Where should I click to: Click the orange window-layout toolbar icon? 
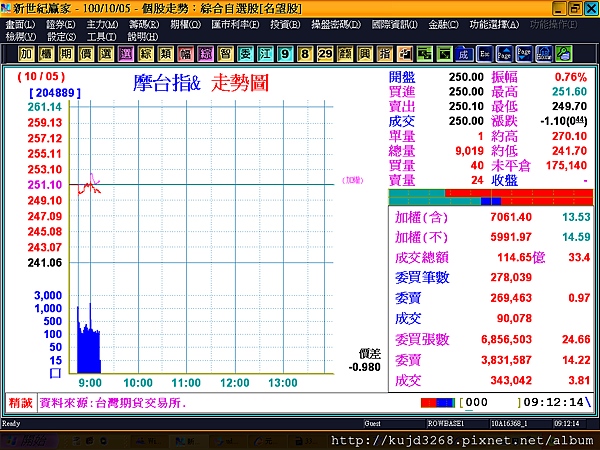(x=404, y=54)
